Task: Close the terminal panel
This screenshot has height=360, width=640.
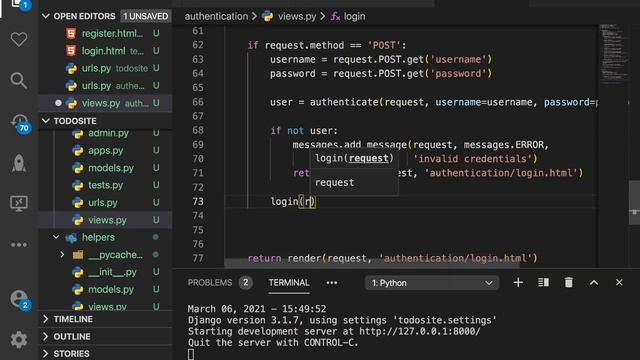Action: tap(619, 282)
